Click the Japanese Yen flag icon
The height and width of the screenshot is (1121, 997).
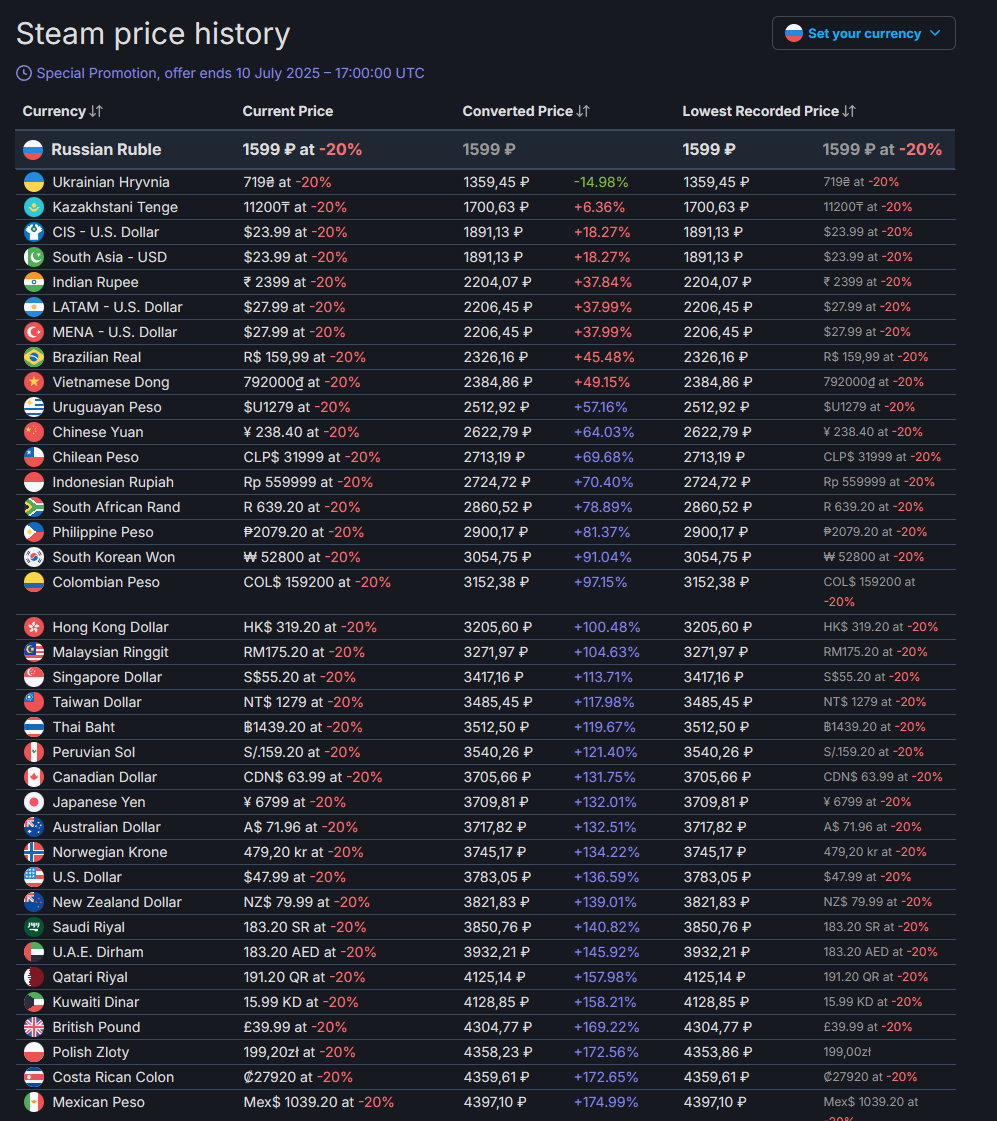coord(34,803)
